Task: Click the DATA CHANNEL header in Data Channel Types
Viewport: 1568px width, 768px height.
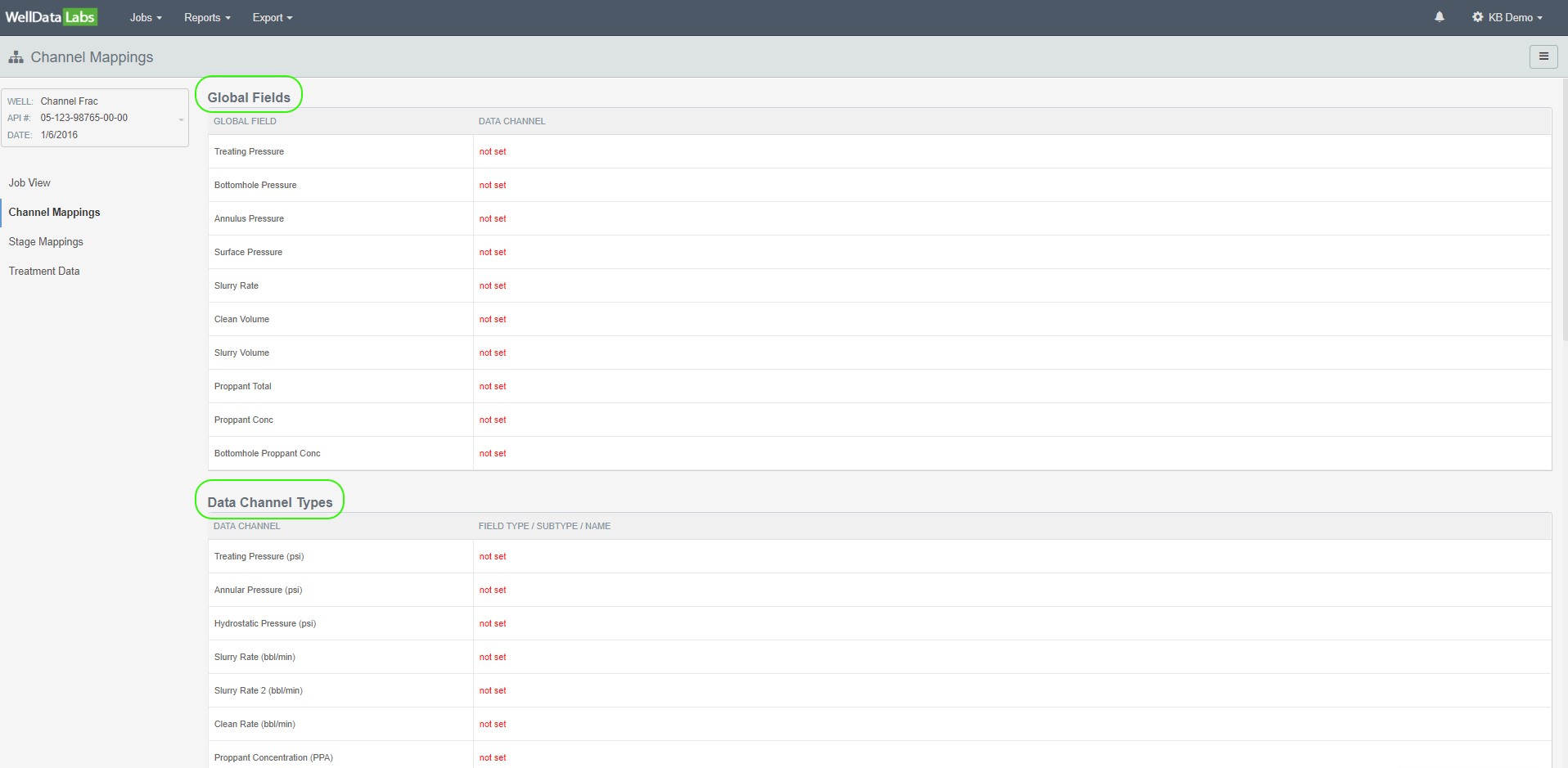Action: pos(246,526)
